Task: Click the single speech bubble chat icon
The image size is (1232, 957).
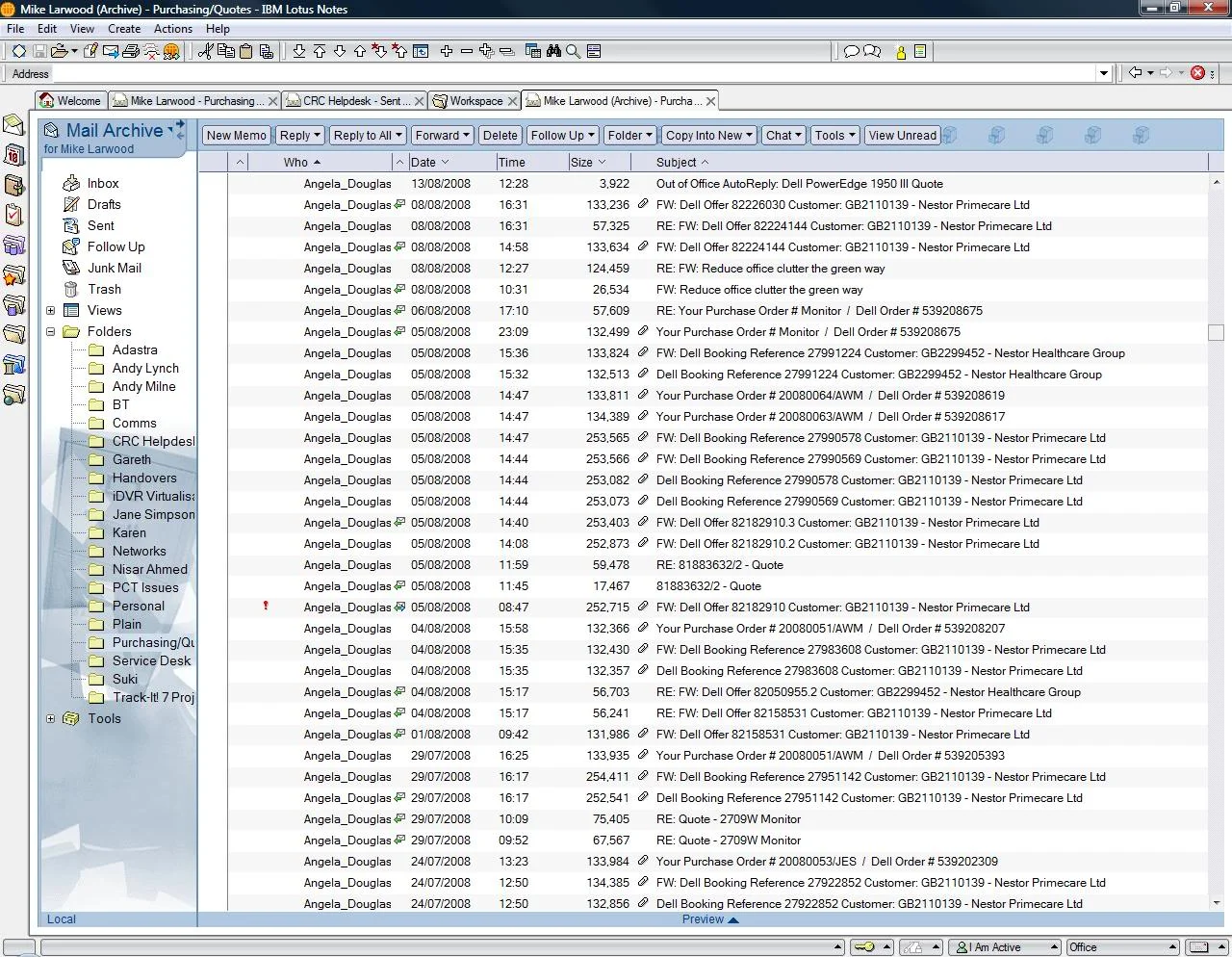Action: tap(851, 52)
